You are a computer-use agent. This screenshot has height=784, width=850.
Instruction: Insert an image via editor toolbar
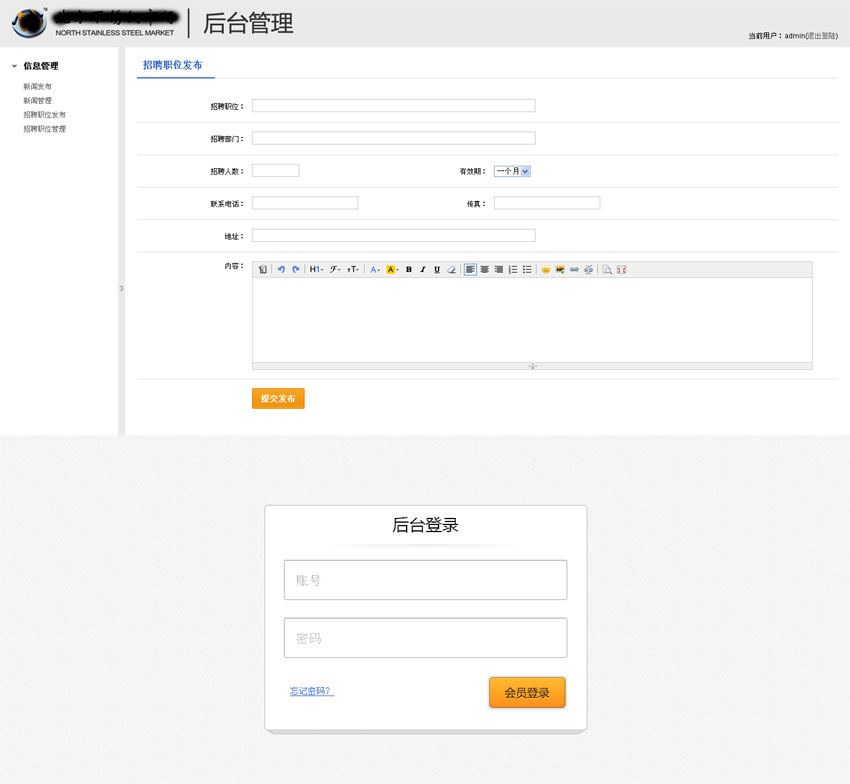pyautogui.click(x=560, y=269)
